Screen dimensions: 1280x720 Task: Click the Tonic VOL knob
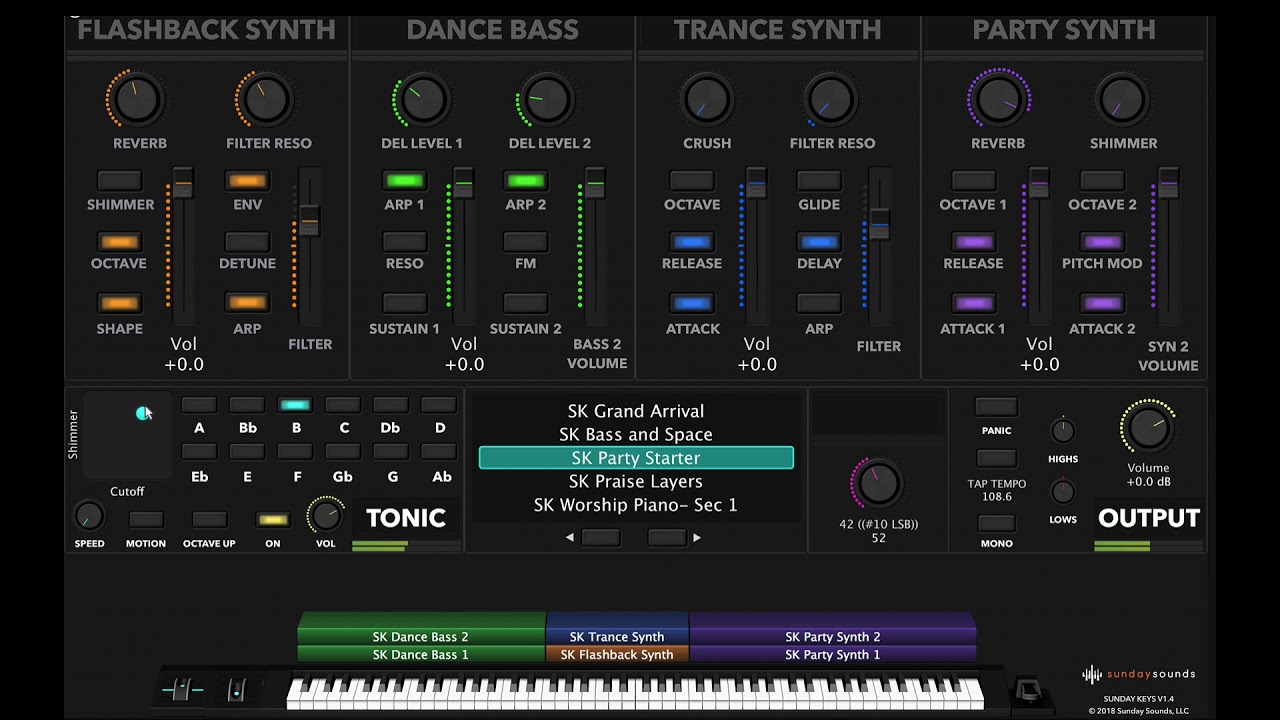(325, 516)
